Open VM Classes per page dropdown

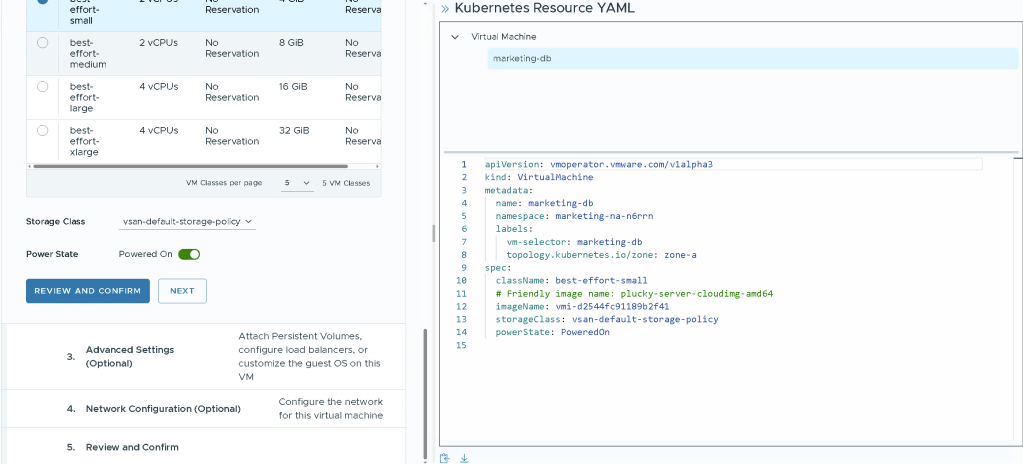click(x=297, y=183)
